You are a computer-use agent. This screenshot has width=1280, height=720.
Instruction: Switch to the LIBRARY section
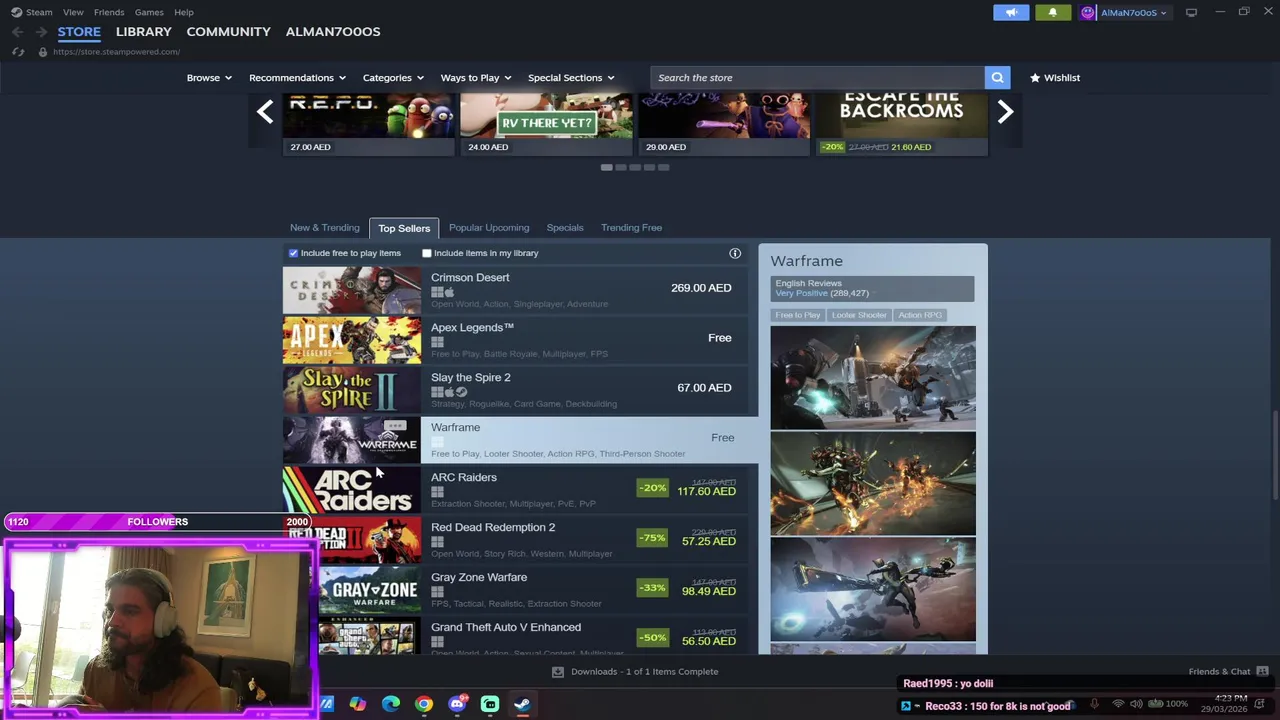[144, 31]
